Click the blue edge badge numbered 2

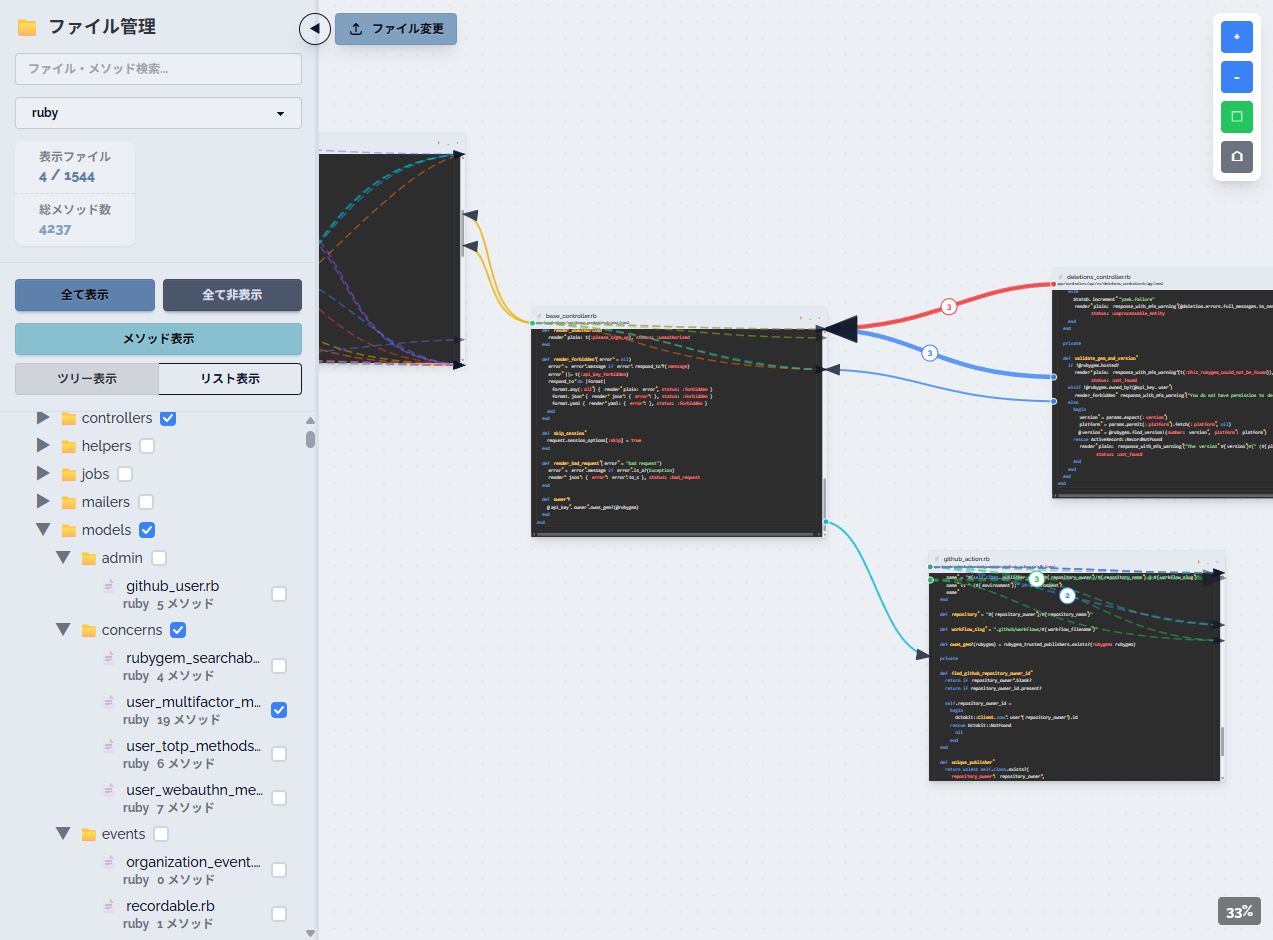tap(1067, 595)
